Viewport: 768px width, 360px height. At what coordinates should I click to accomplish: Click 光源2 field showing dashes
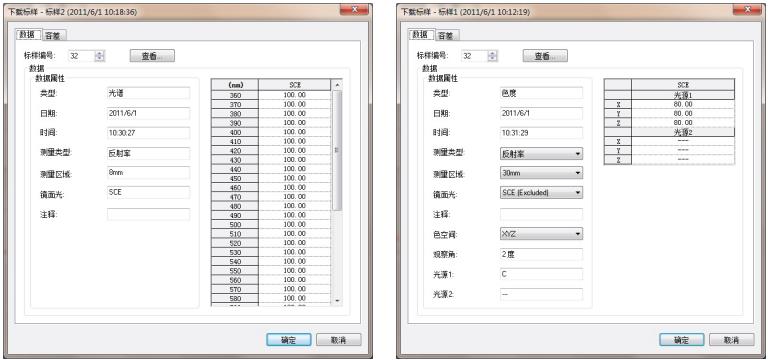click(x=541, y=294)
